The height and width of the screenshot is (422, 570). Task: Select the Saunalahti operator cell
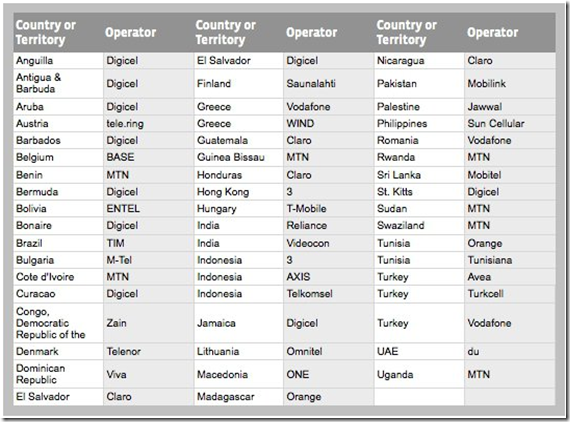(329, 84)
